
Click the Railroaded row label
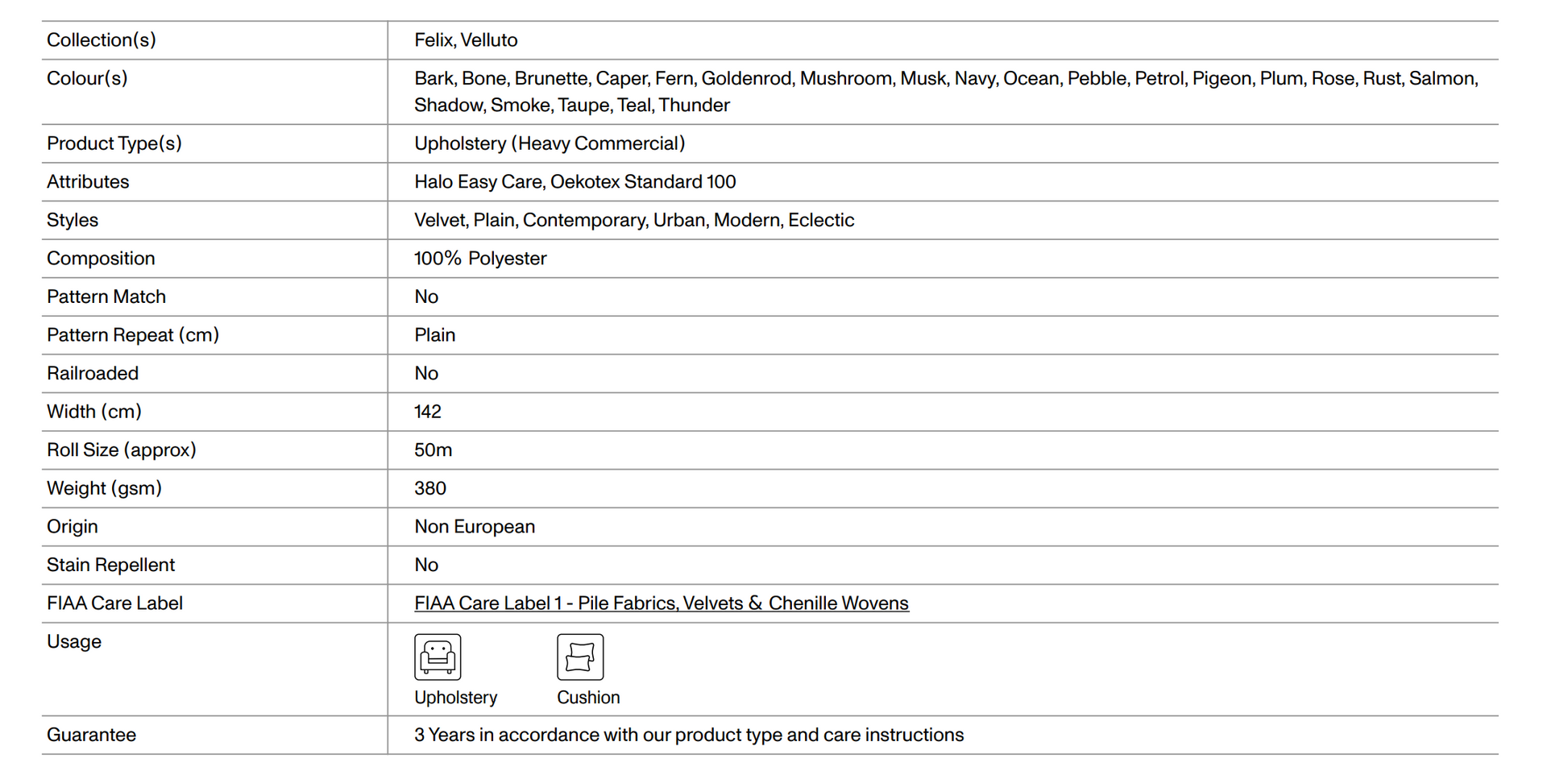93,374
